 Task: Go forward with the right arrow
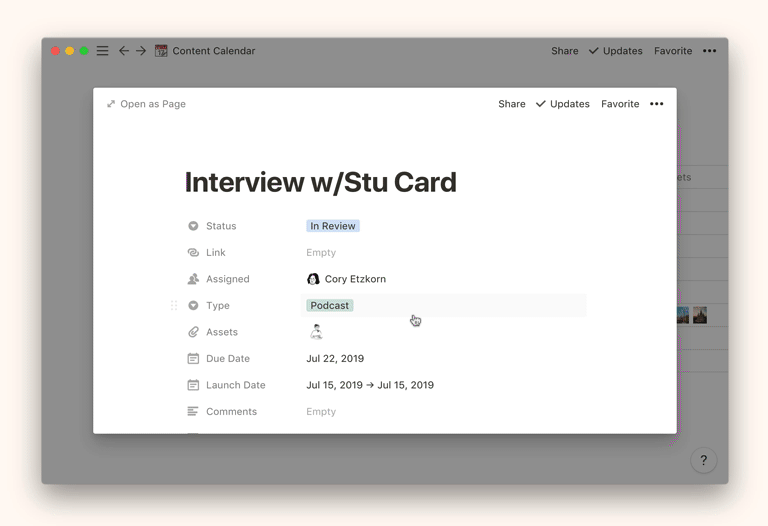pyautogui.click(x=141, y=51)
